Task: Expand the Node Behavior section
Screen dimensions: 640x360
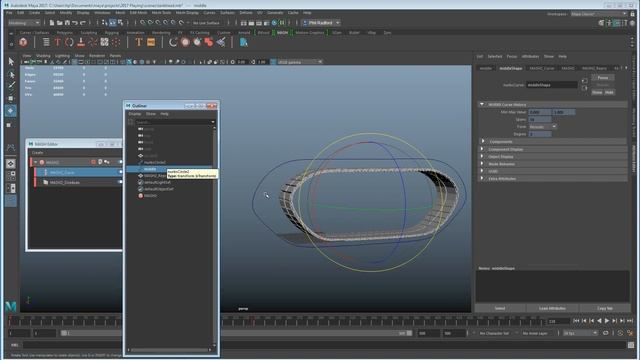Action: pyautogui.click(x=482, y=164)
